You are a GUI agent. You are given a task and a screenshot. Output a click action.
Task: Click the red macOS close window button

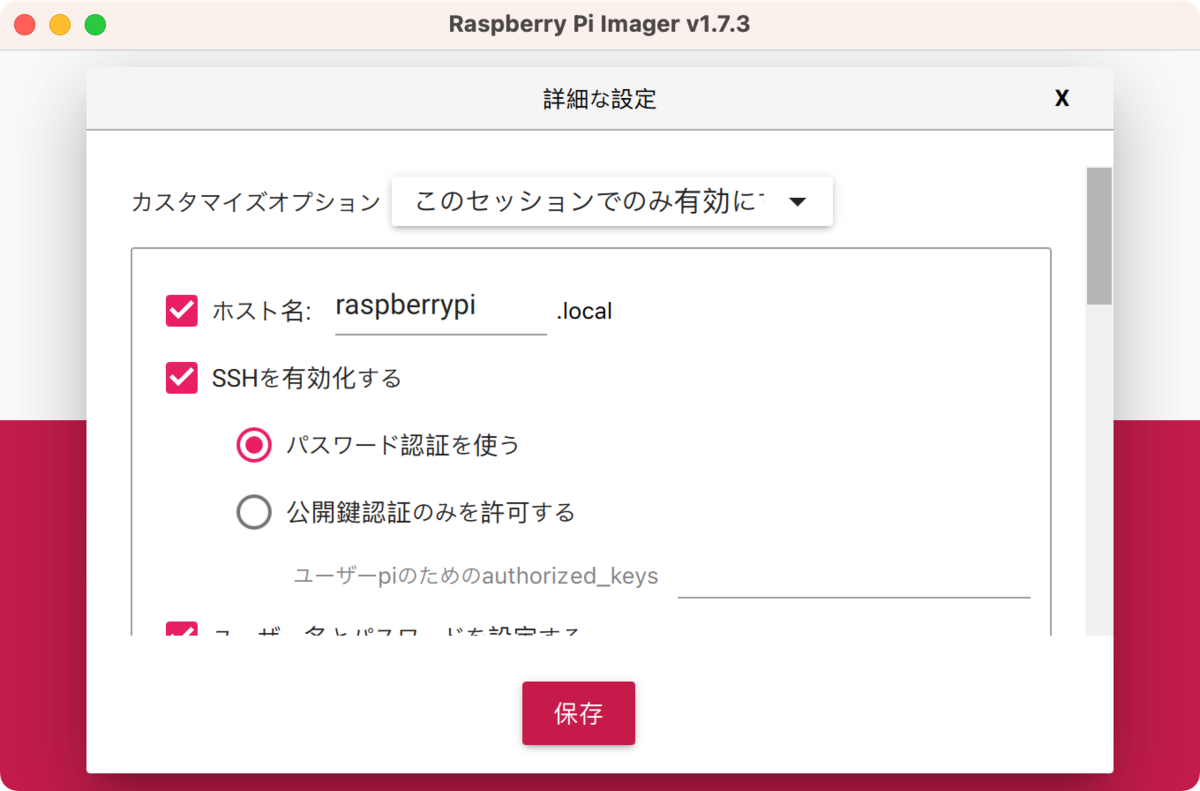pyautogui.click(x=25, y=25)
